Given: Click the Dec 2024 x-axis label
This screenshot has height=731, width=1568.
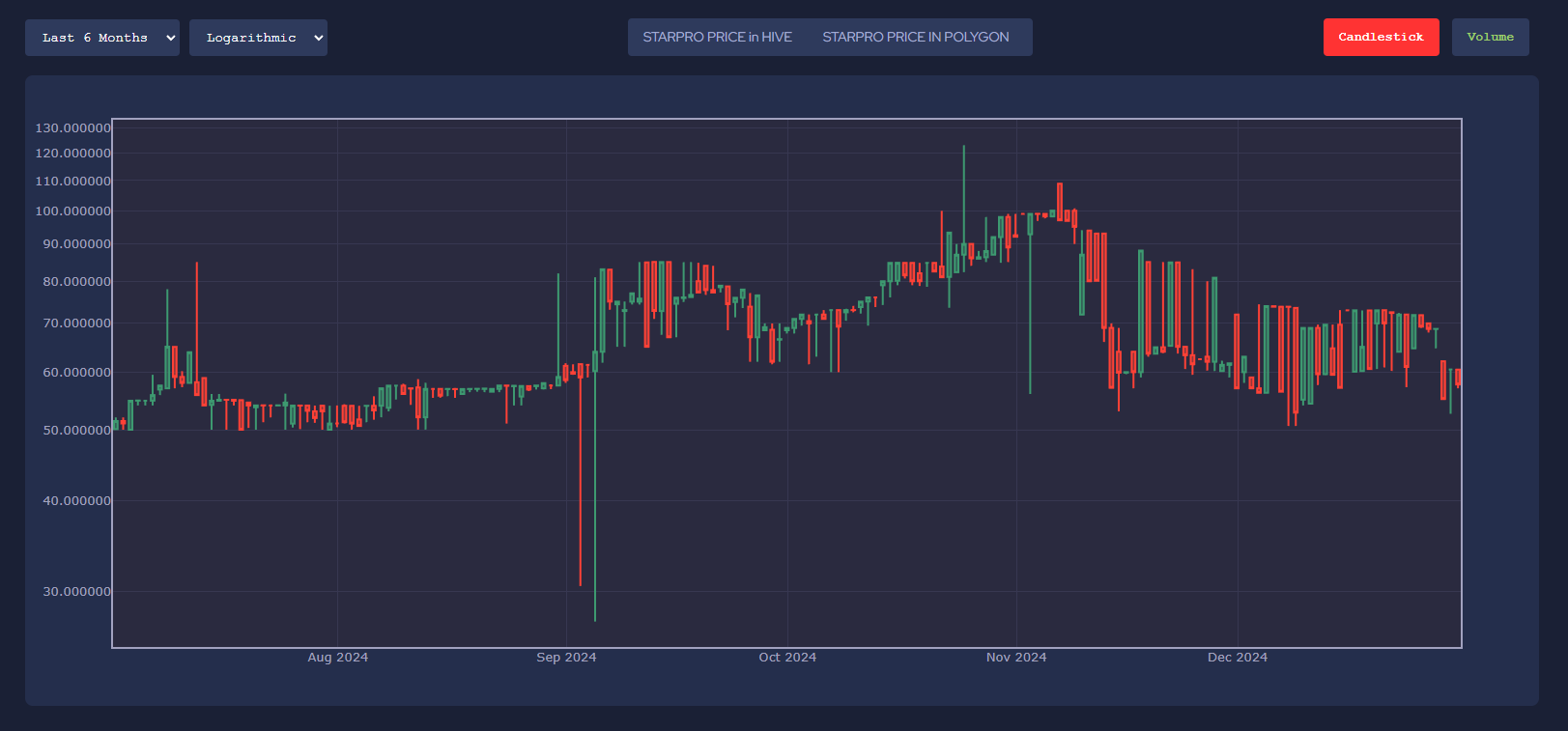Looking at the screenshot, I should [x=1238, y=658].
